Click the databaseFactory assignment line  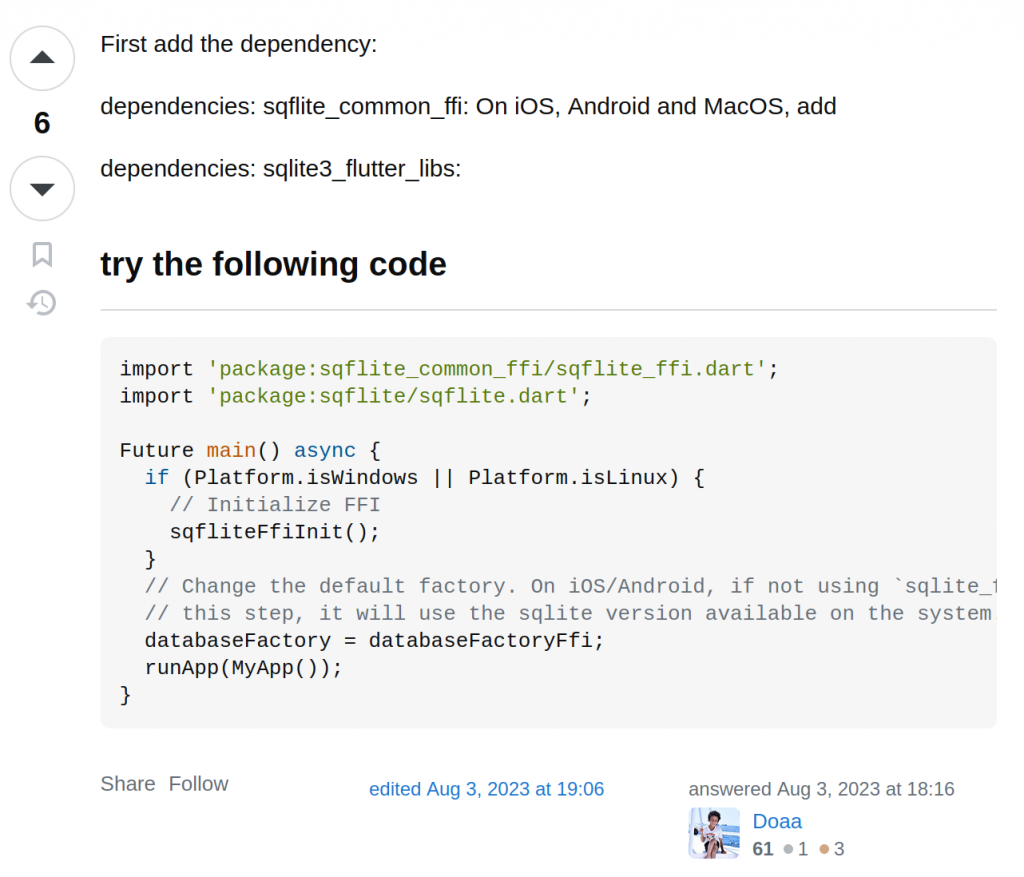(375, 640)
